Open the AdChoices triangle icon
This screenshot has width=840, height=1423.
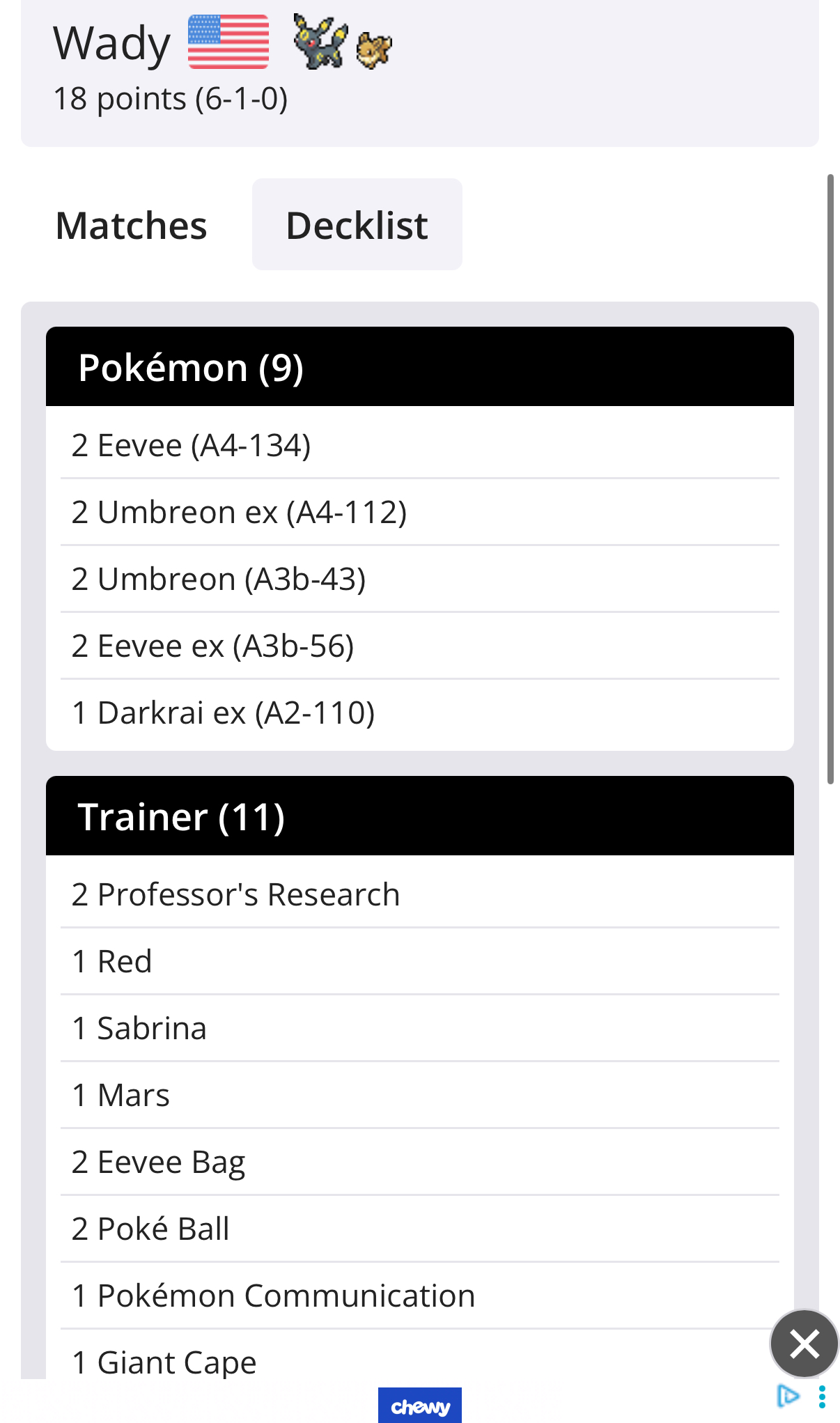pyautogui.click(x=788, y=1396)
